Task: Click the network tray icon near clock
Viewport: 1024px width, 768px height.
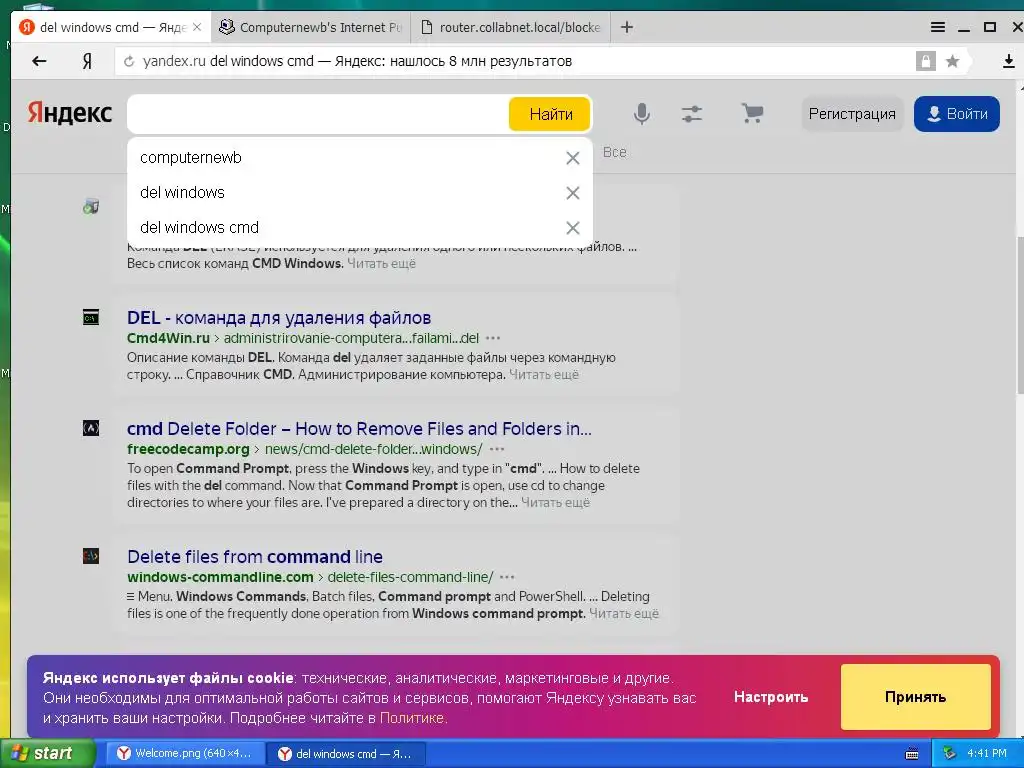Action: (950, 754)
